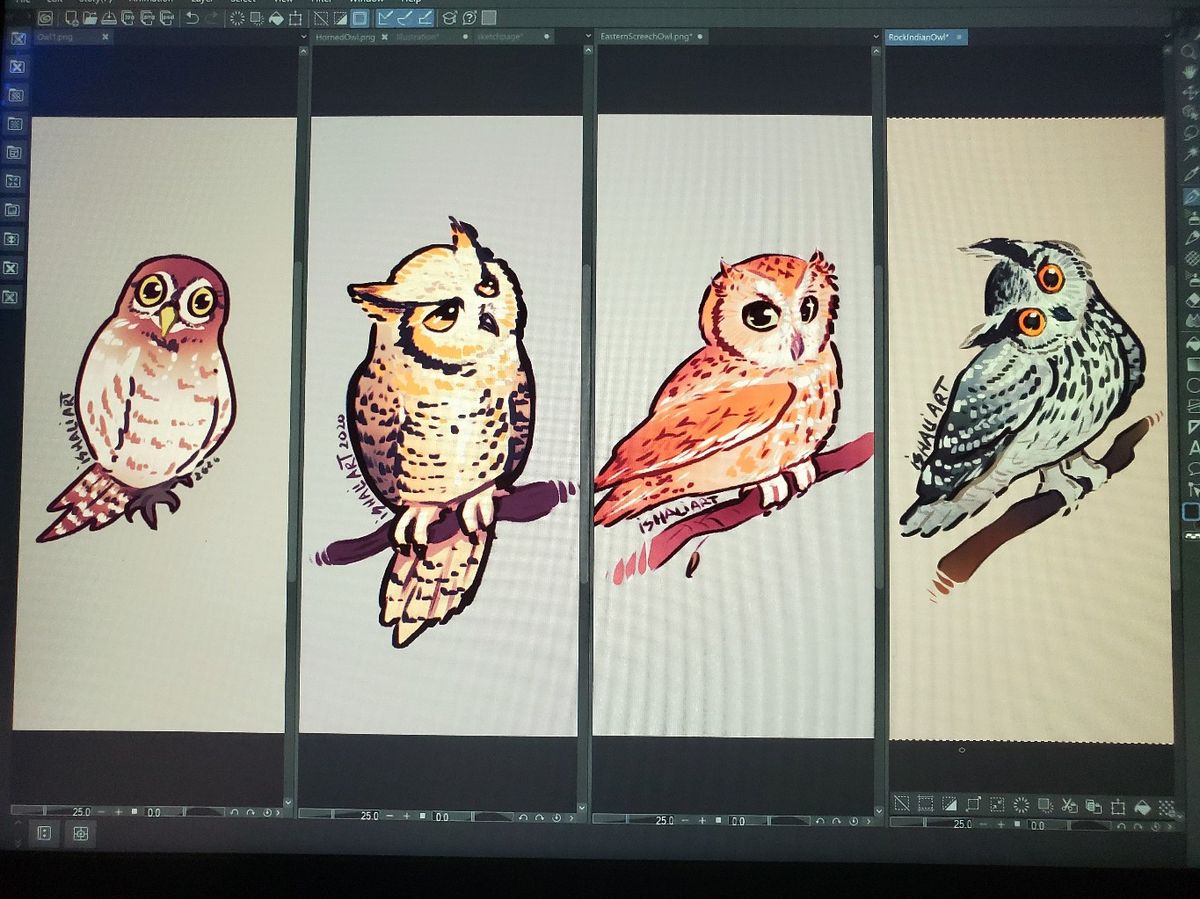Screen dimensions: 1200x899
Task: Create a new canvas with the New icon
Action: (x=72, y=19)
